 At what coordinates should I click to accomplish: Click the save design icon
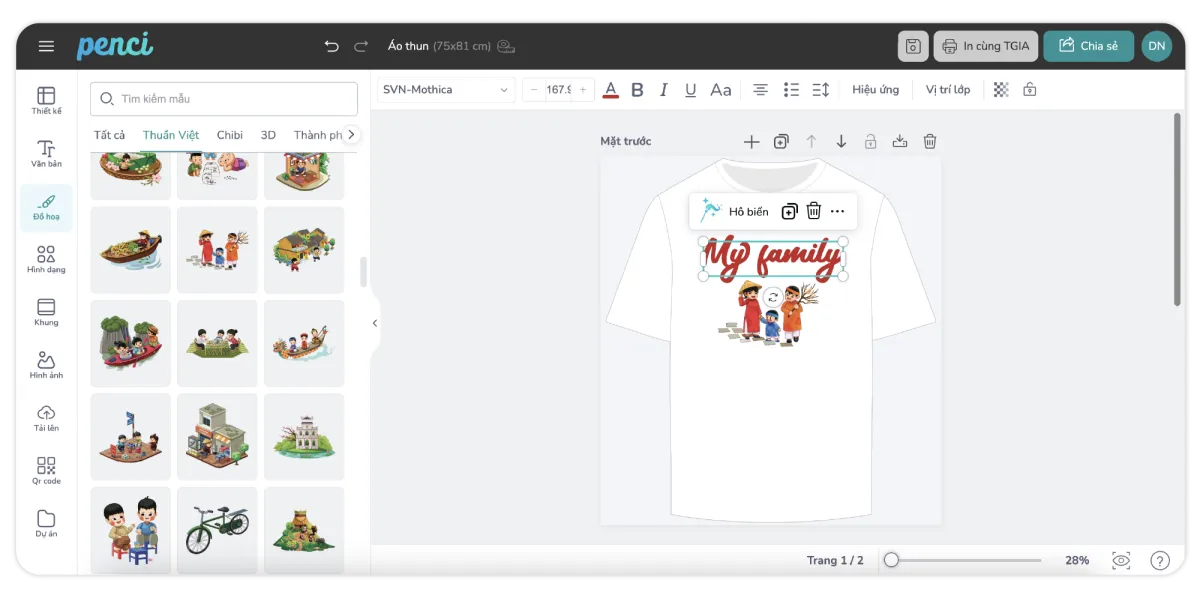(913, 46)
